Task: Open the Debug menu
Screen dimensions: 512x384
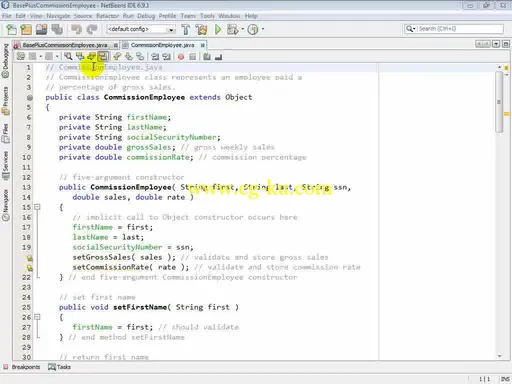Action: pyautogui.click(x=146, y=16)
